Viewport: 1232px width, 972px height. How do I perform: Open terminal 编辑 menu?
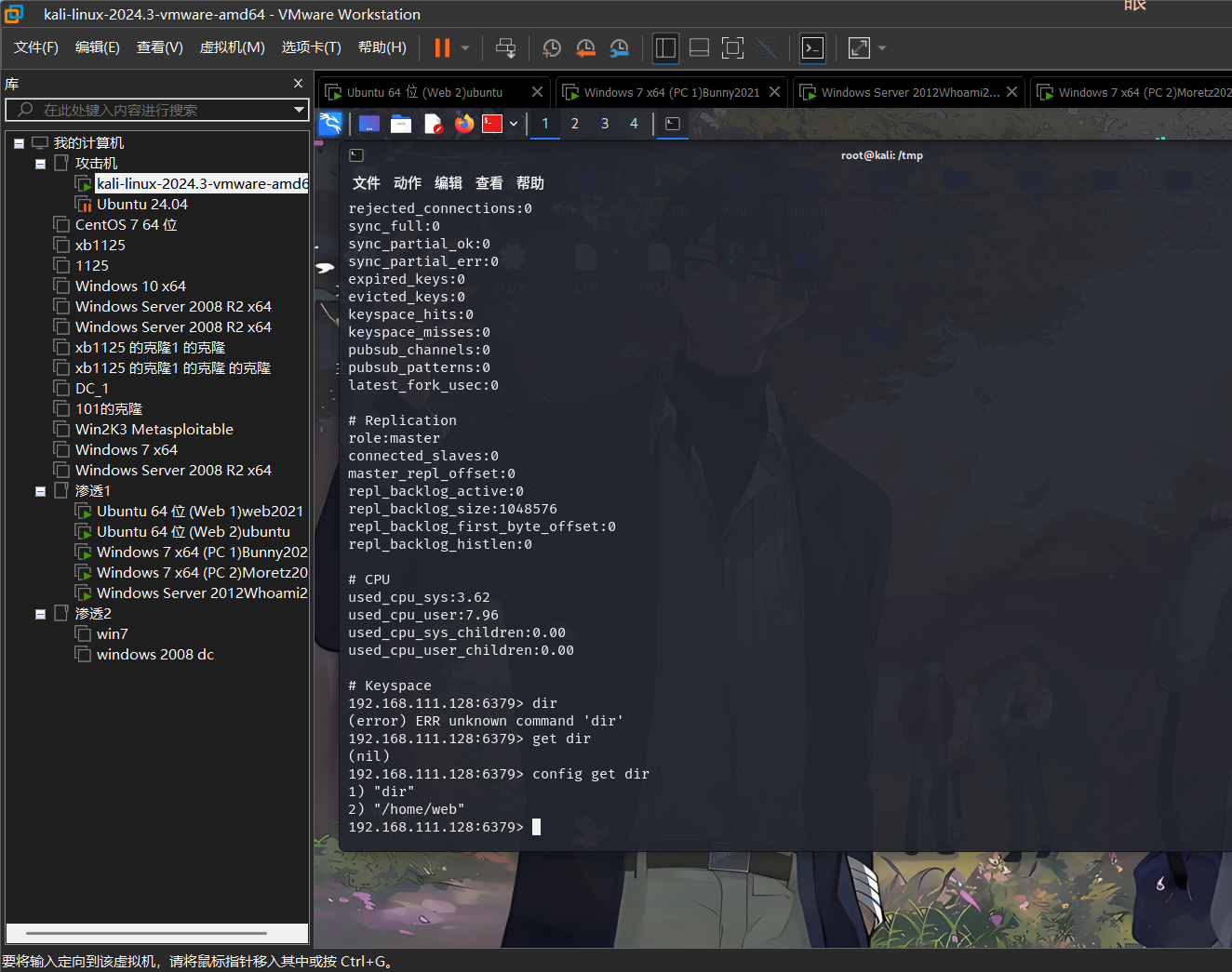tap(449, 183)
